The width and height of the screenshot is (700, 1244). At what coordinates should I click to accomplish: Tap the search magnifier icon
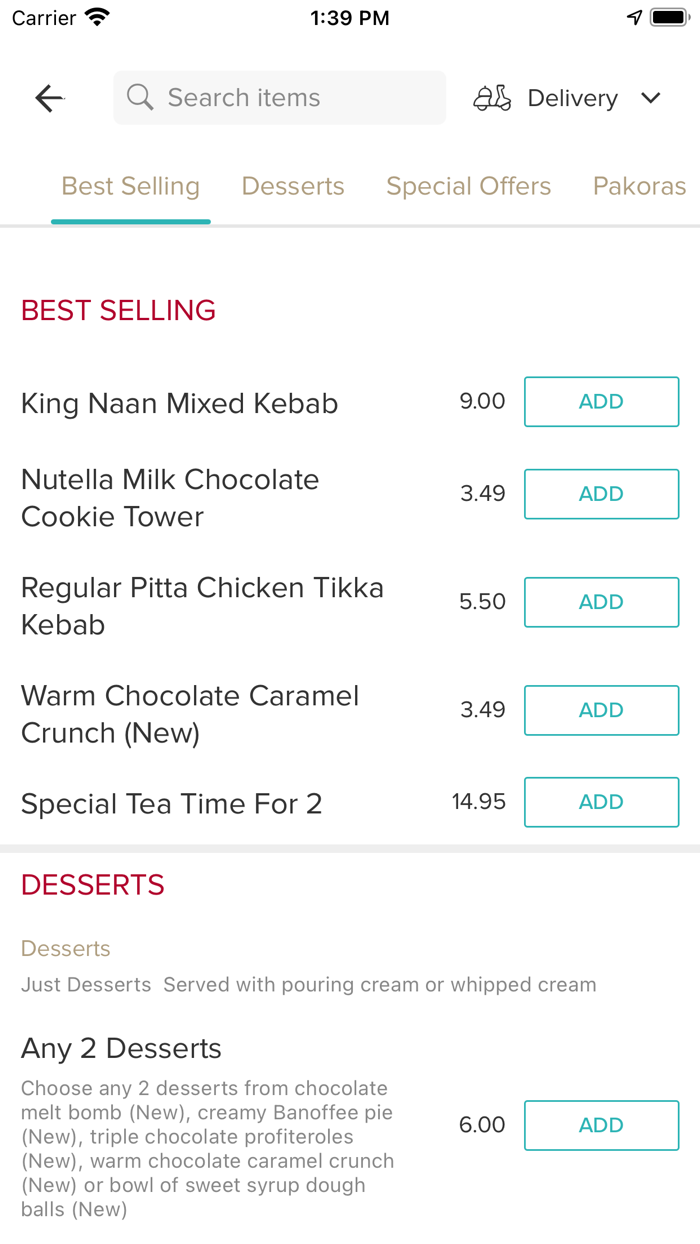click(141, 98)
